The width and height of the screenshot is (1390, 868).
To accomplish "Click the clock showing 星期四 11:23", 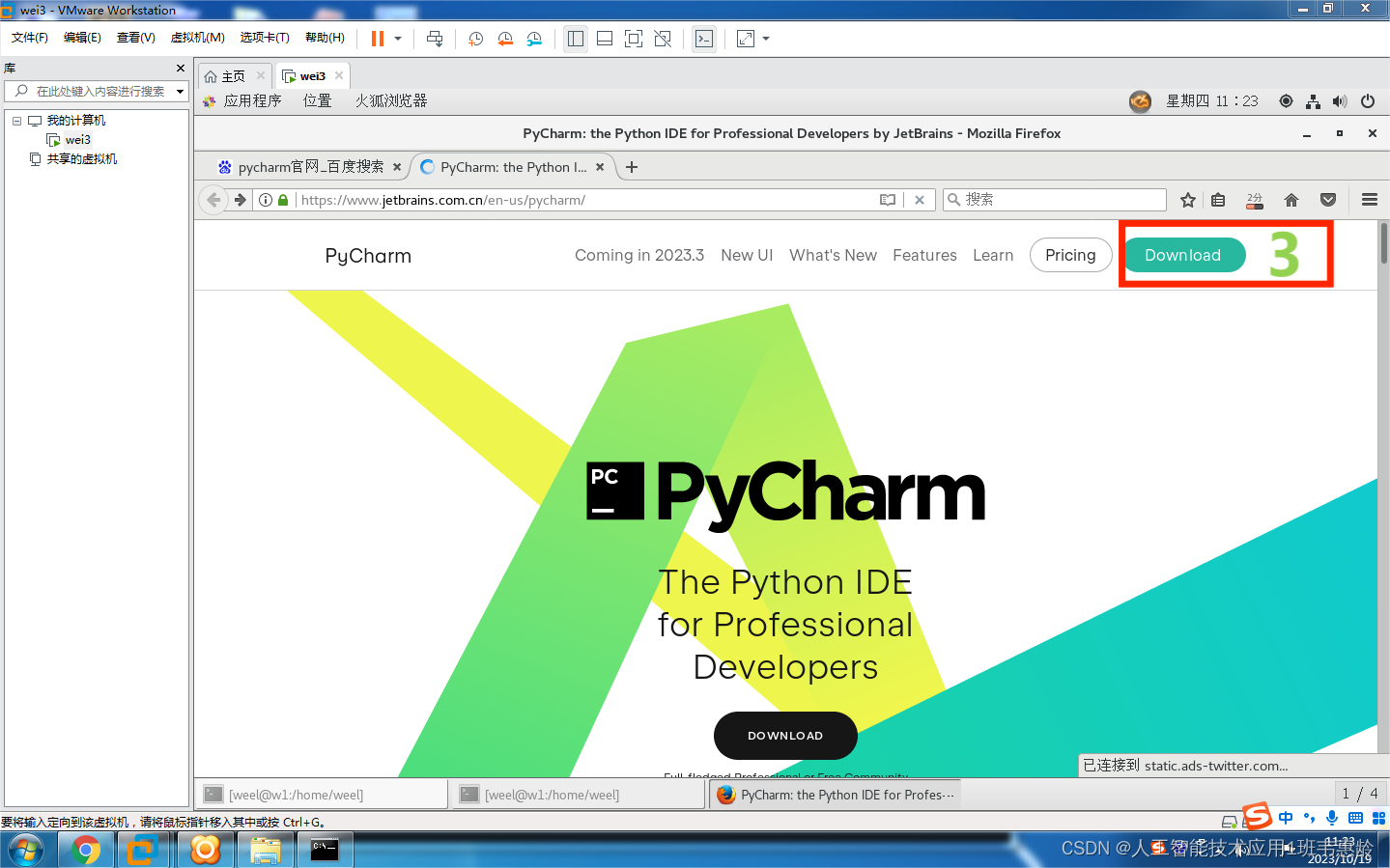I will (x=1212, y=101).
